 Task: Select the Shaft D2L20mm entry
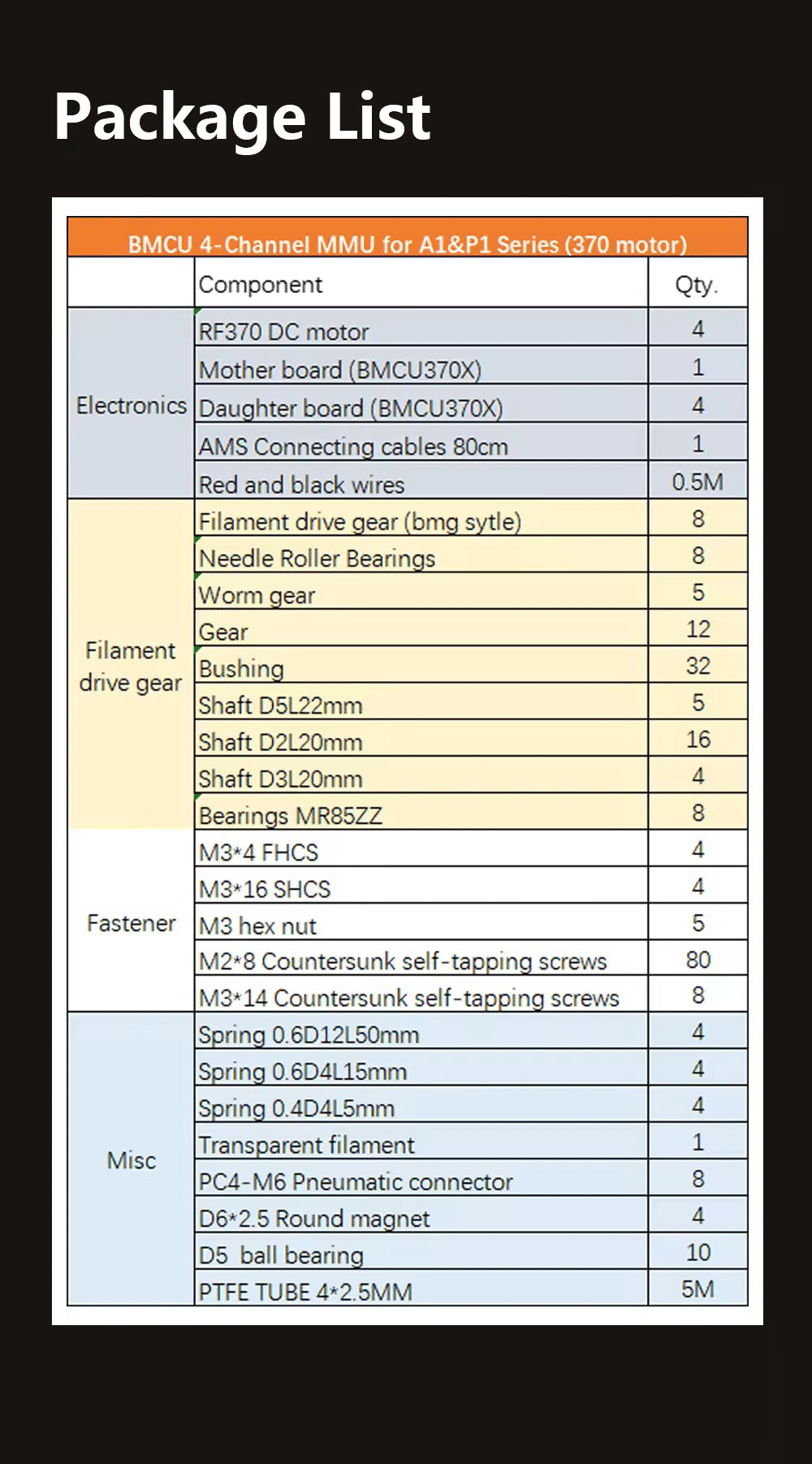[x=280, y=741]
